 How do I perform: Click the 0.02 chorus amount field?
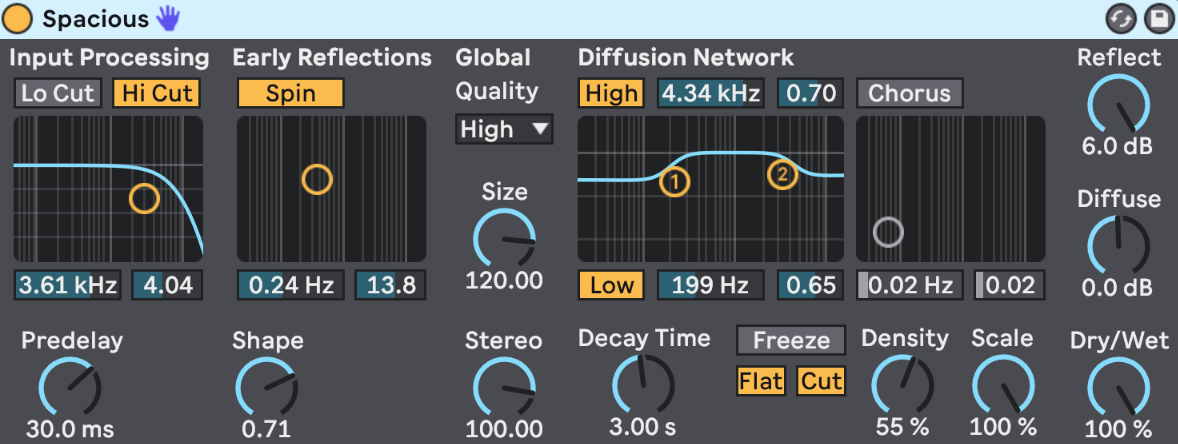pos(1010,285)
